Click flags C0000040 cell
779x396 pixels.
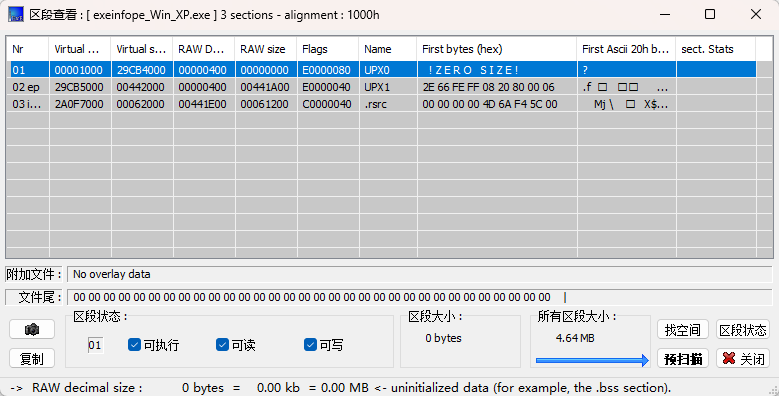pos(328,104)
